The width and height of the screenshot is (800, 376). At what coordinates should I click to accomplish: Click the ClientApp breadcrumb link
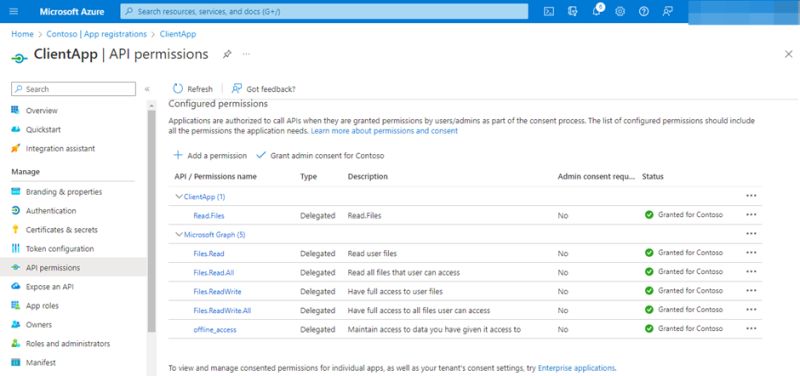coord(178,34)
